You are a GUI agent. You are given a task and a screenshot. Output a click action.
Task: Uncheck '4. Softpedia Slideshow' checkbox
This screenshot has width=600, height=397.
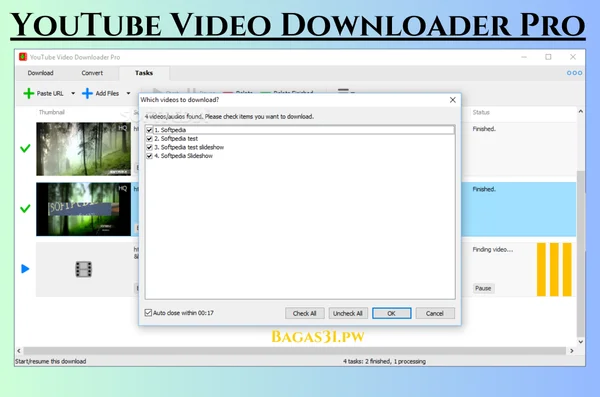click(150, 156)
